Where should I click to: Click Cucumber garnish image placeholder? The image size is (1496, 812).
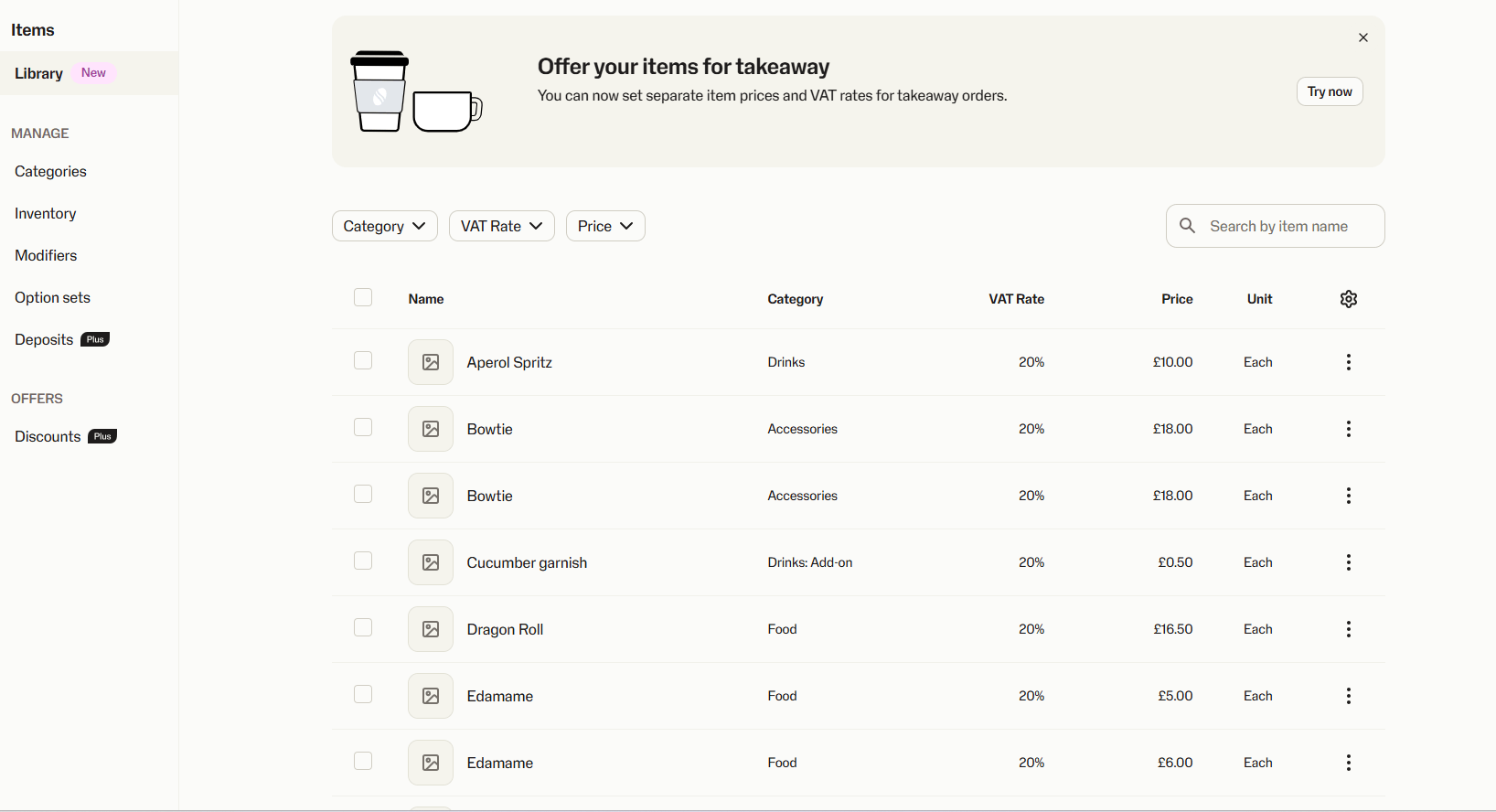click(431, 562)
